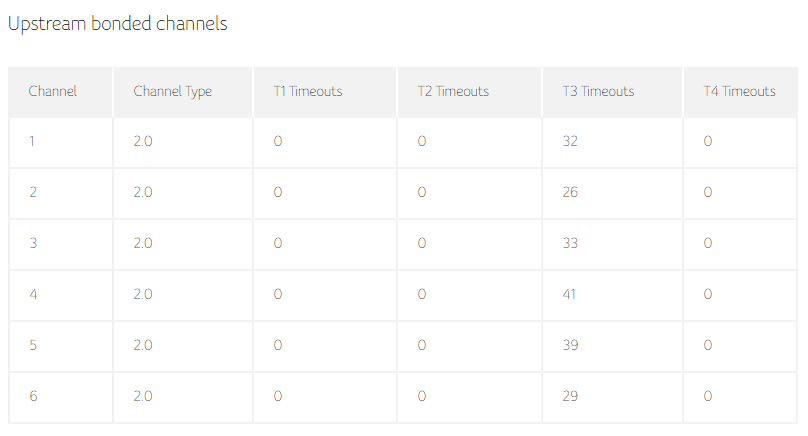Select channel number 5 cell
808x436 pixels.
[x=33, y=345]
